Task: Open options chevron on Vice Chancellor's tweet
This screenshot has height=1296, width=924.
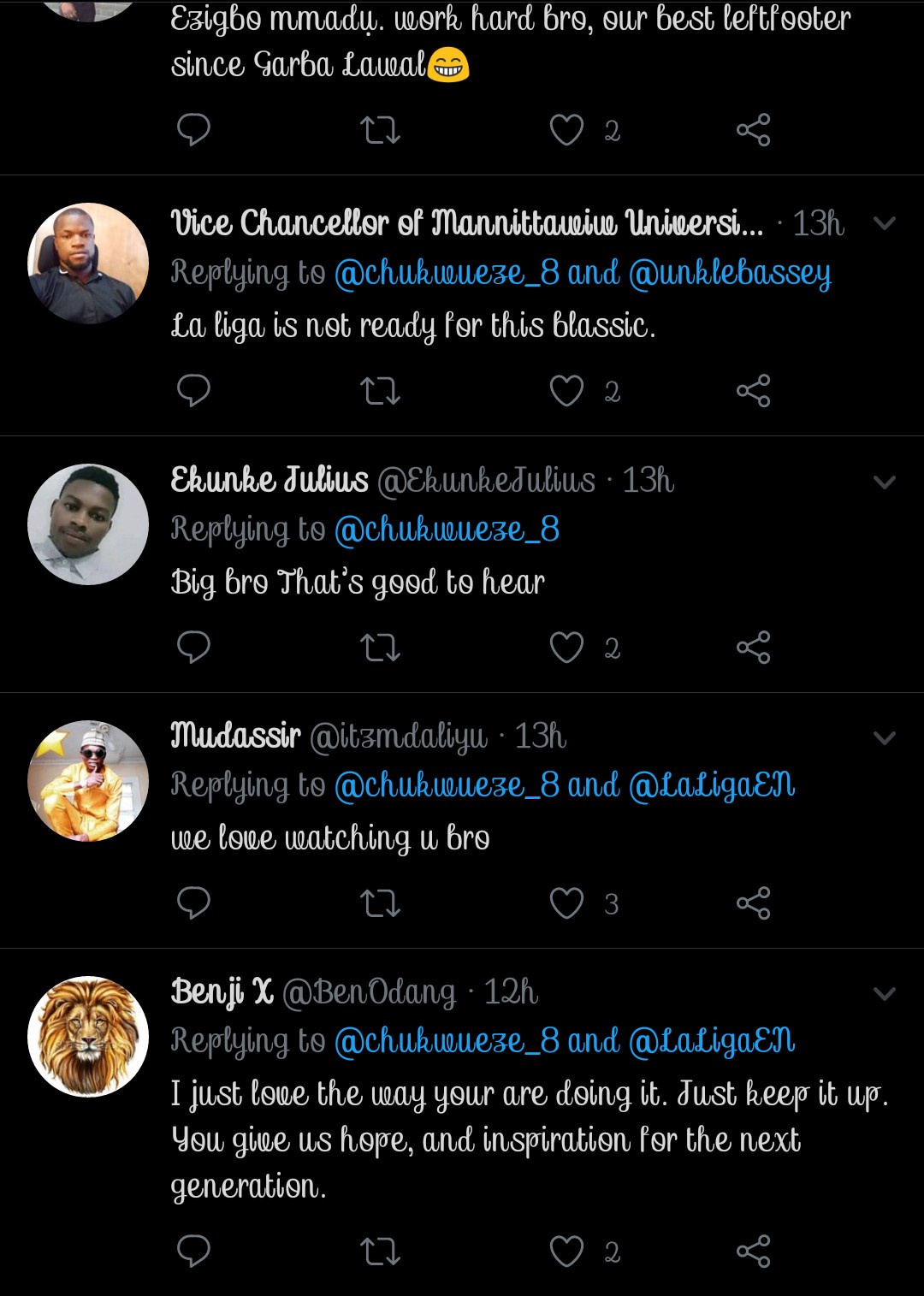Action: tap(884, 224)
